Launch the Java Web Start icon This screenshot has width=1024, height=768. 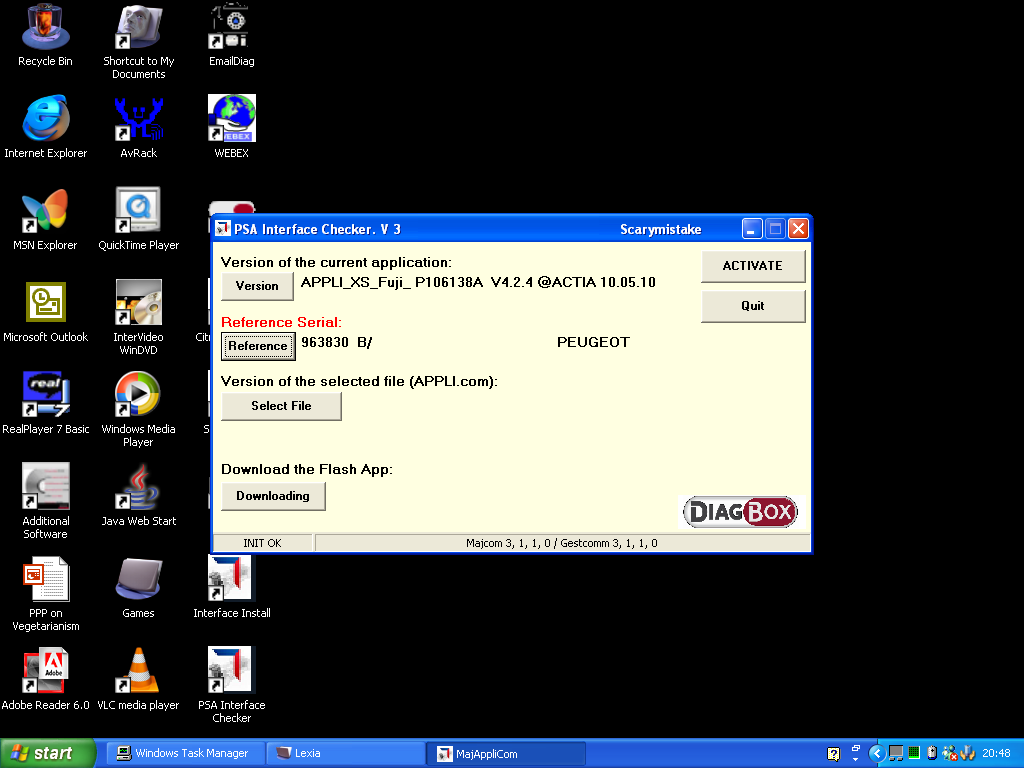coord(138,495)
